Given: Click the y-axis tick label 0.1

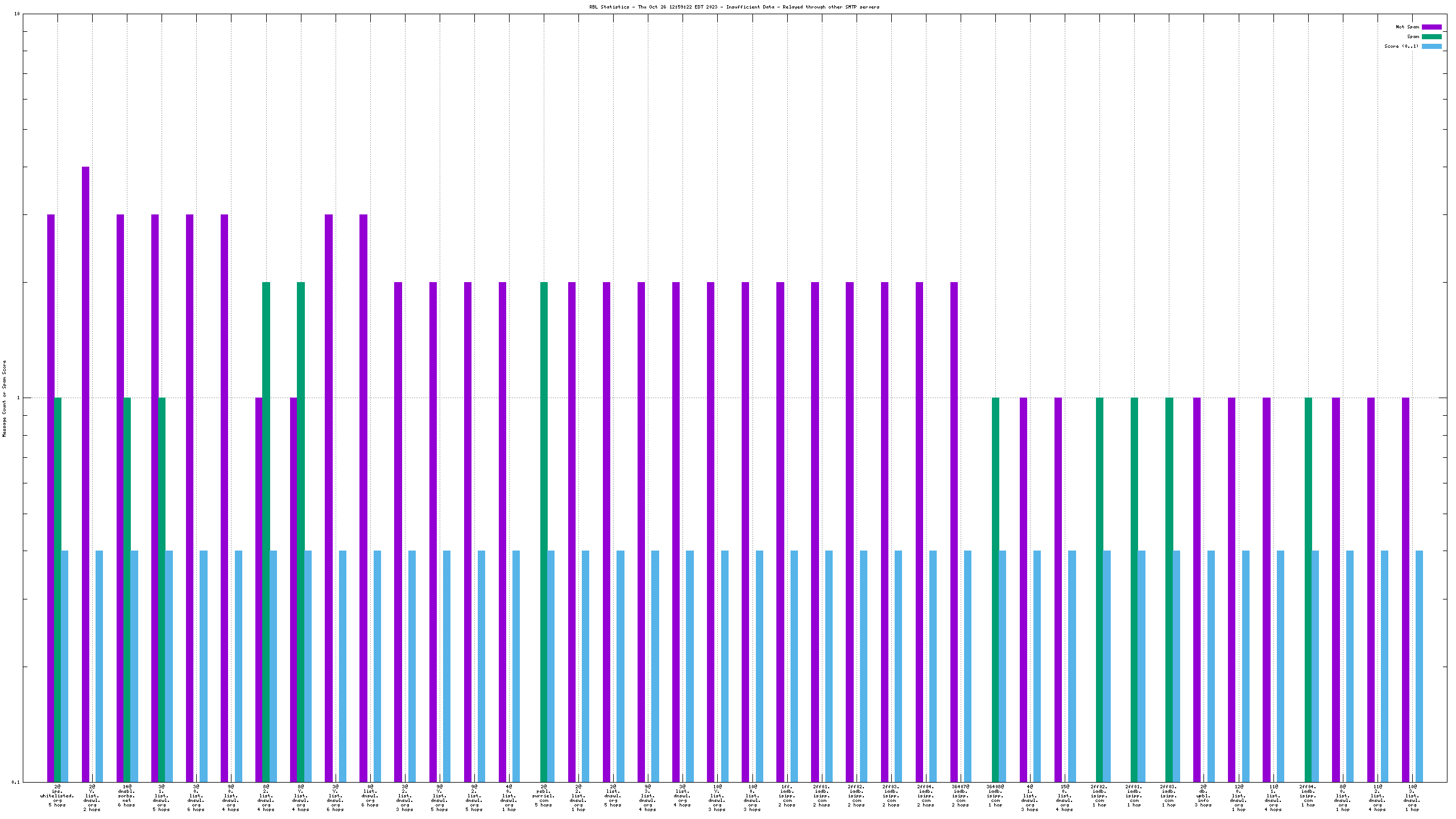Looking at the screenshot, I should tap(15, 782).
